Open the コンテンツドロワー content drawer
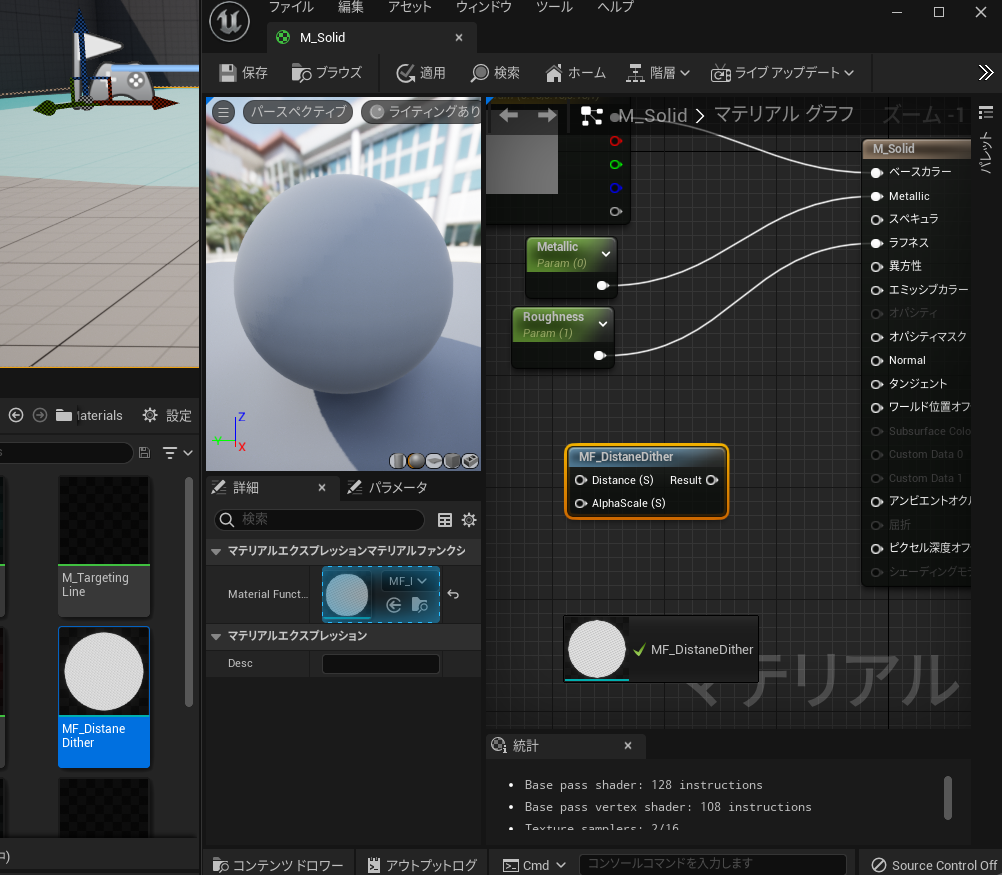This screenshot has width=1002, height=875. pos(278,865)
